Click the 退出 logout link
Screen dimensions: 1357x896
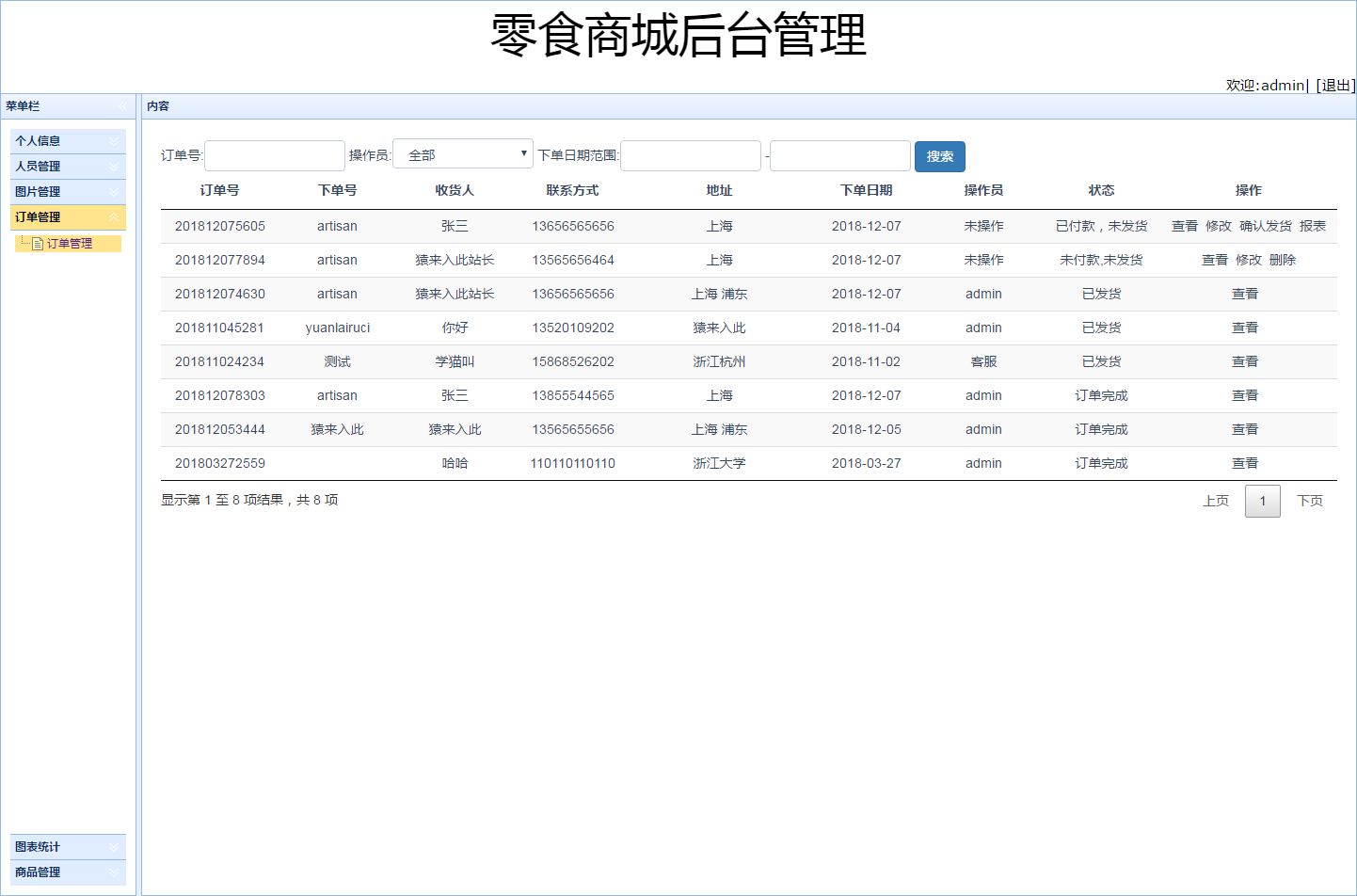[1334, 85]
